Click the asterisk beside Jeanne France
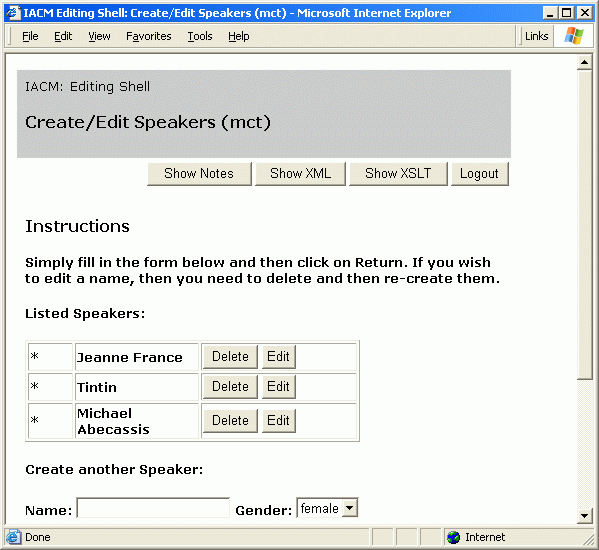 (35, 357)
